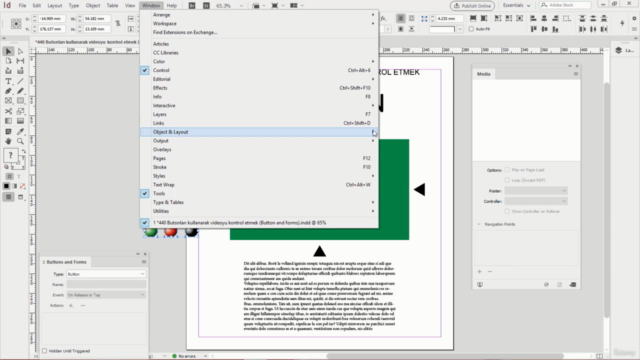
Task: Select the Gradient Feather tool
Action: pos(20,121)
